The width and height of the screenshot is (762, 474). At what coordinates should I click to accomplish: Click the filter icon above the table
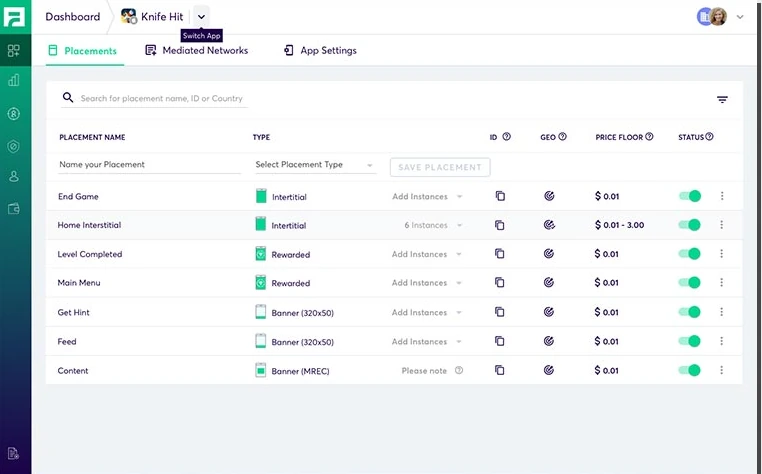pyautogui.click(x=722, y=100)
